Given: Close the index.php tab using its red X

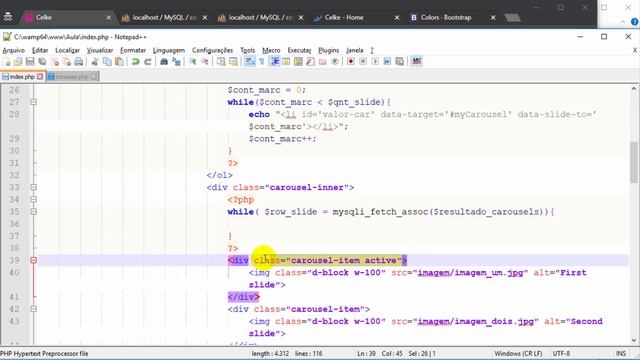Looking at the screenshot, I should point(40,77).
